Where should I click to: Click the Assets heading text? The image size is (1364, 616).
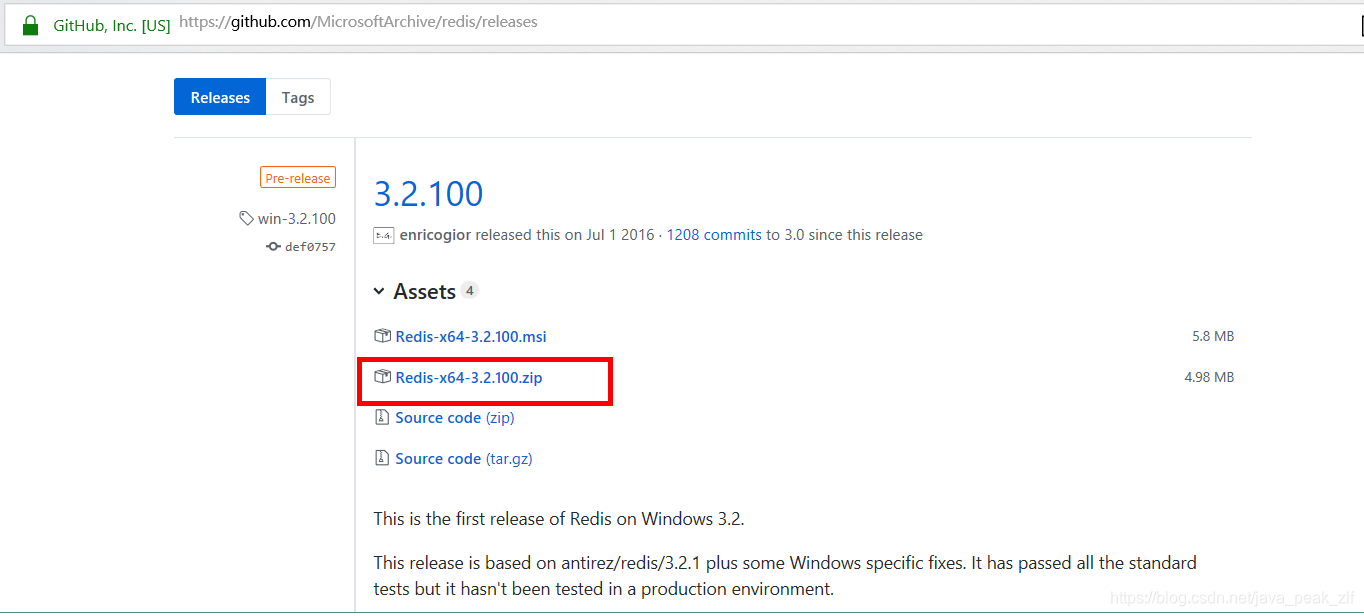click(x=425, y=291)
